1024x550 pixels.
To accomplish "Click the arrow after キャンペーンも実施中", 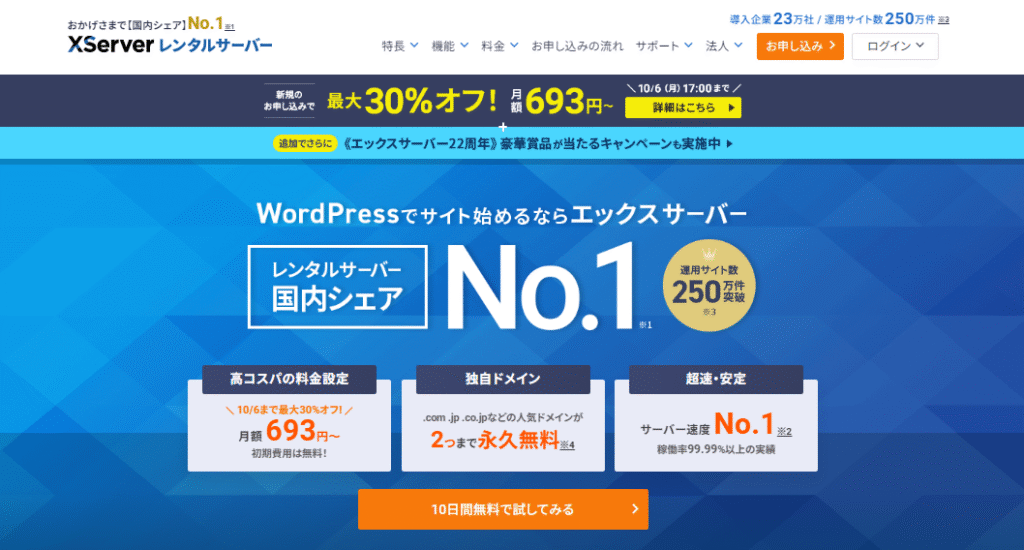I will (729, 144).
